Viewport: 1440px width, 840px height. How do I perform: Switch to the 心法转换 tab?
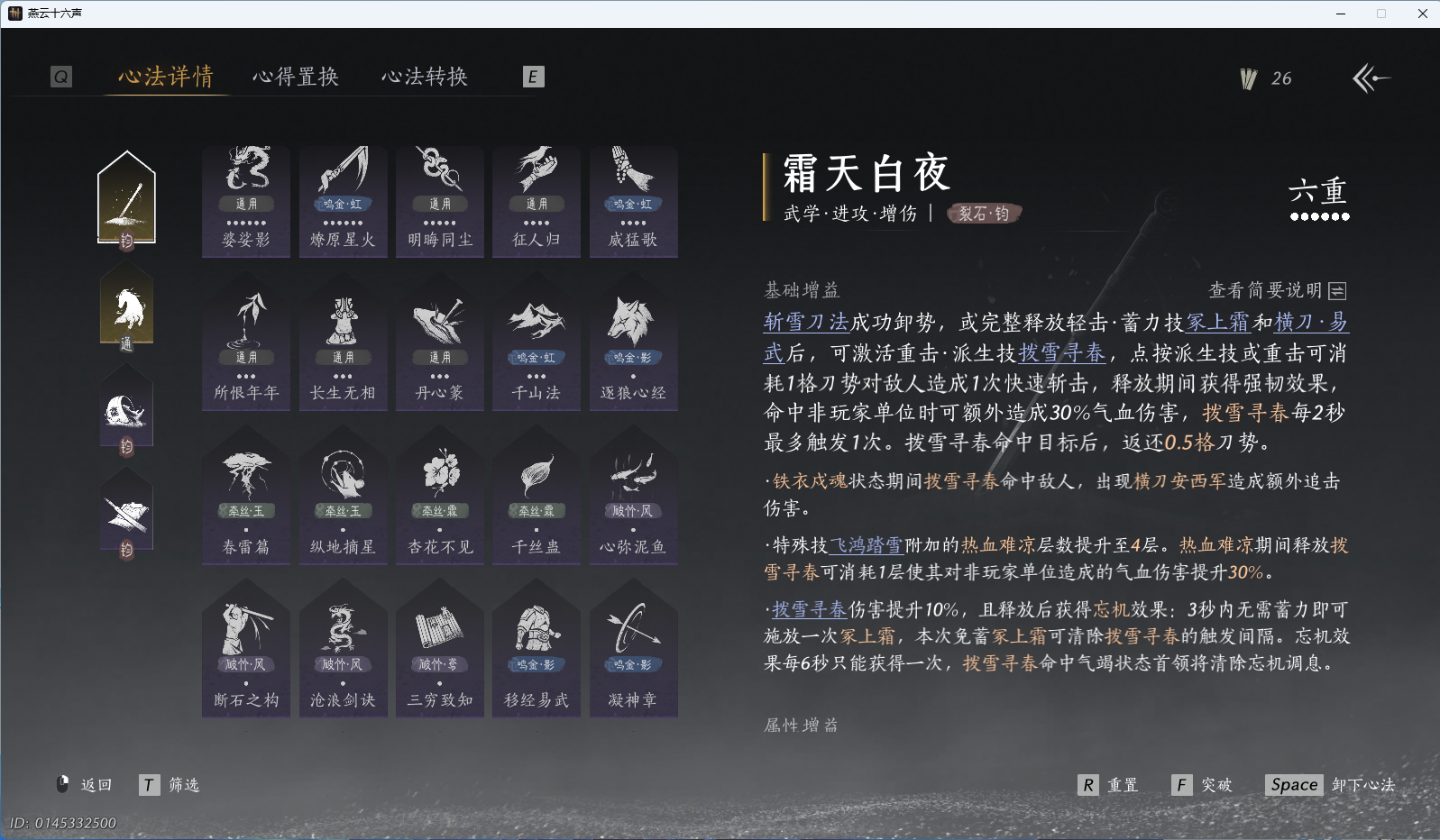pos(425,77)
